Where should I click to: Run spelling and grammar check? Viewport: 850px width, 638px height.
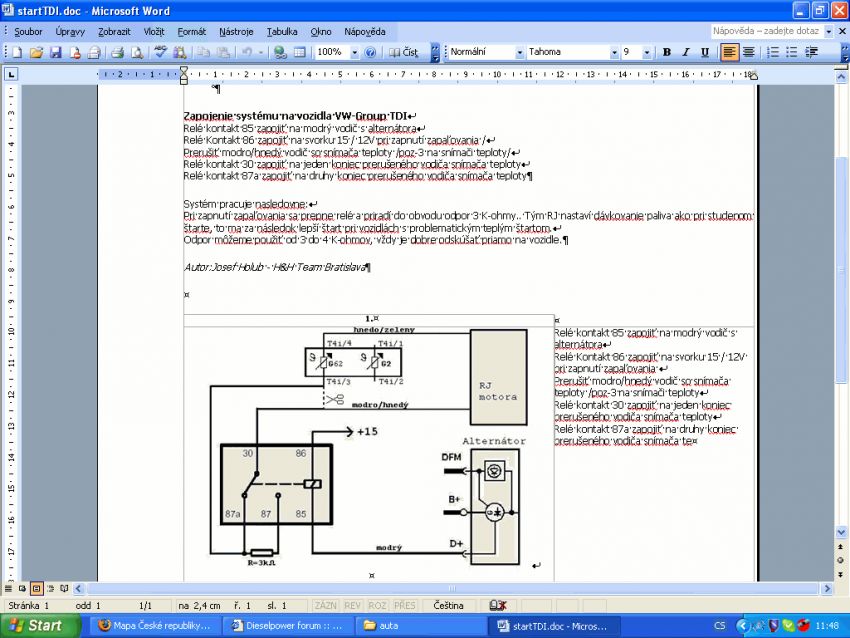(x=160, y=53)
